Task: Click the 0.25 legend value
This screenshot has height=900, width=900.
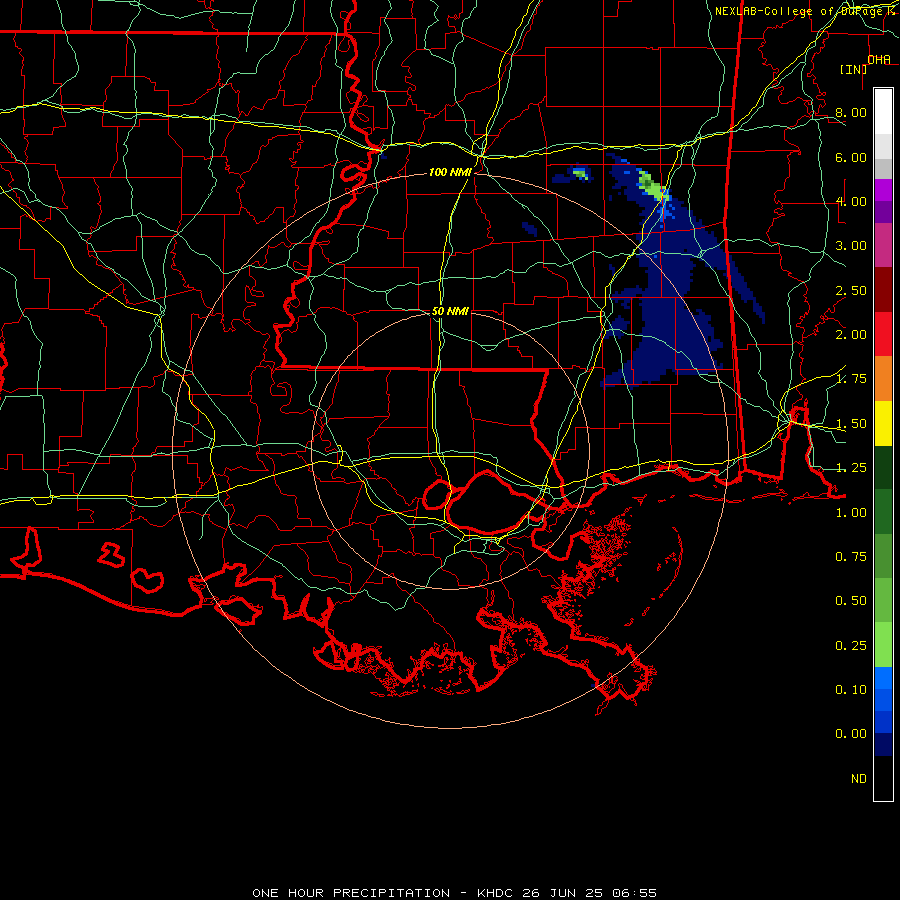Action: coord(850,646)
